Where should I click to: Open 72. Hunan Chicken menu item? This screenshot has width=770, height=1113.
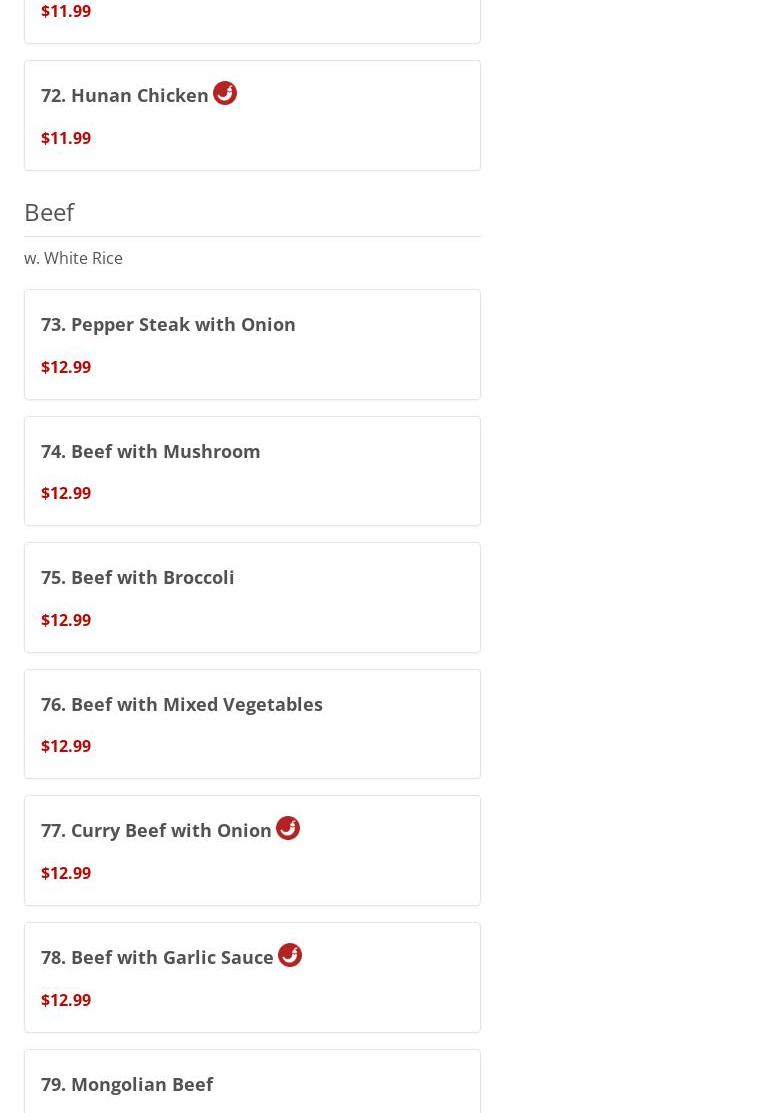click(x=125, y=96)
